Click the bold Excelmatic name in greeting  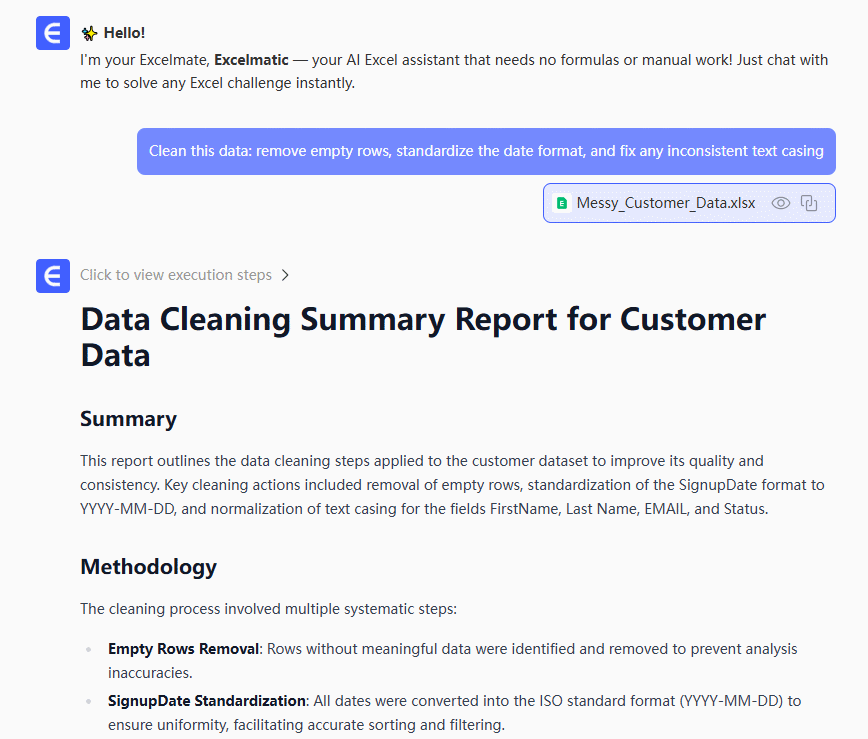[251, 60]
